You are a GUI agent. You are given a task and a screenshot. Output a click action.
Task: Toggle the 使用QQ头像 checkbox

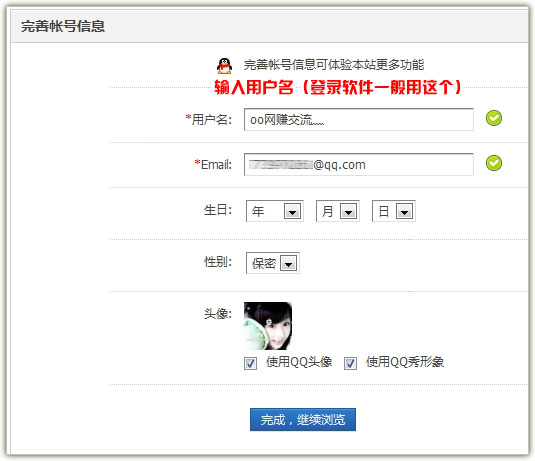[x=250, y=363]
